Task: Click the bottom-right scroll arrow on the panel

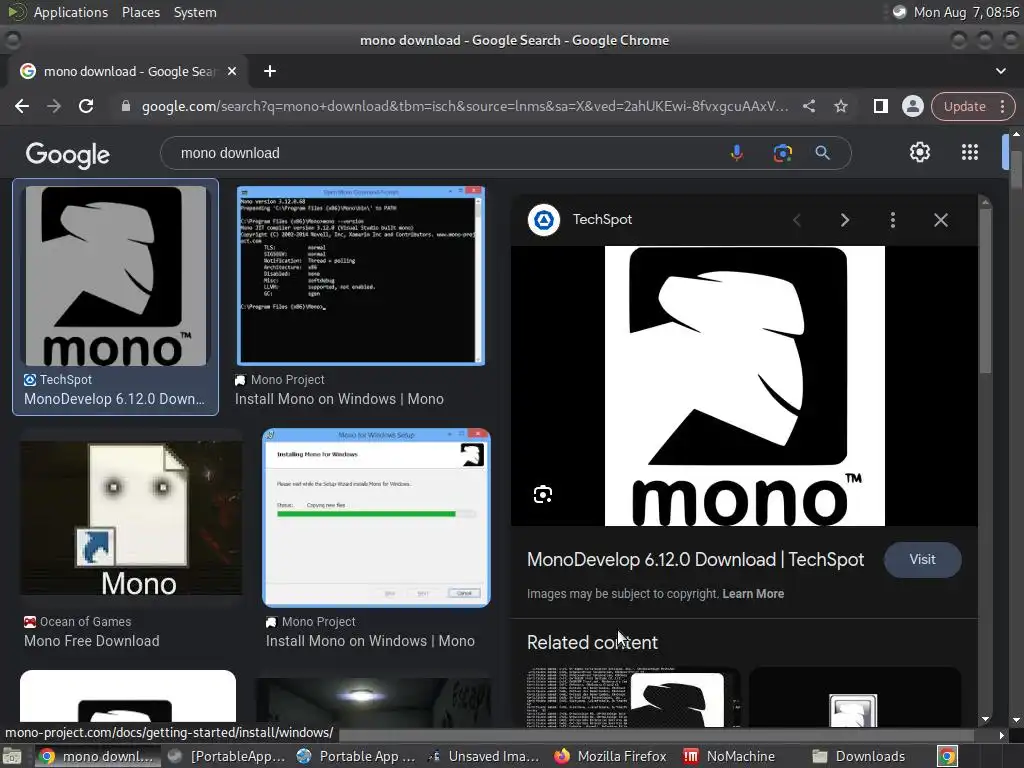Action: click(985, 720)
